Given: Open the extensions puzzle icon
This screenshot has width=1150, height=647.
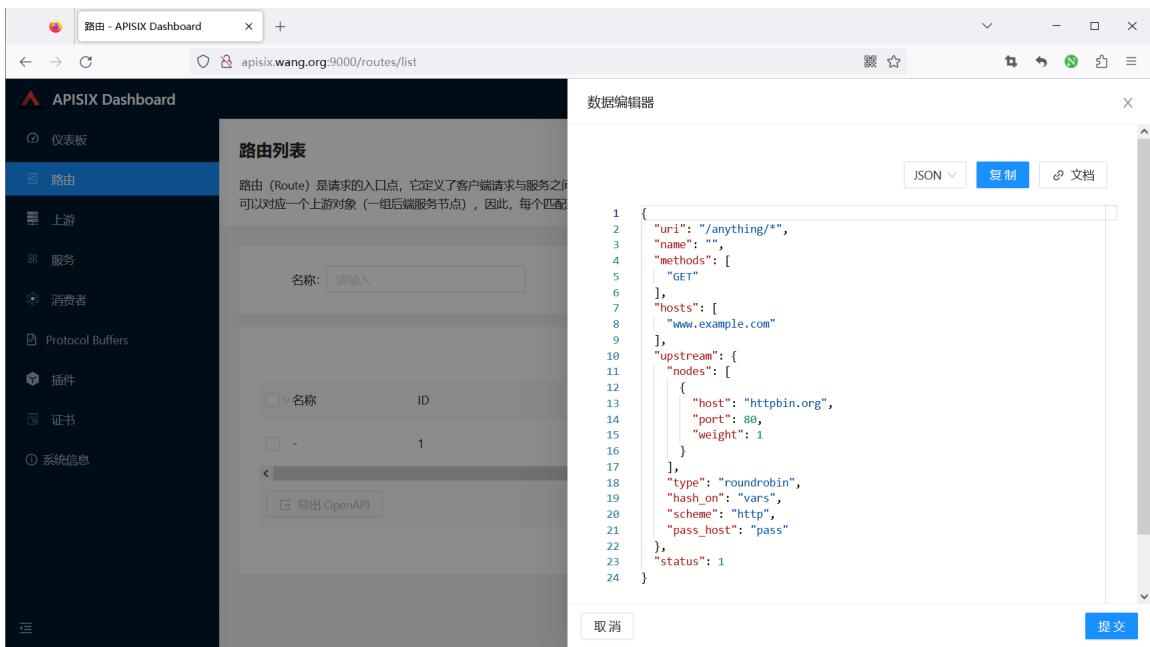Looking at the screenshot, I should (x=1101, y=62).
